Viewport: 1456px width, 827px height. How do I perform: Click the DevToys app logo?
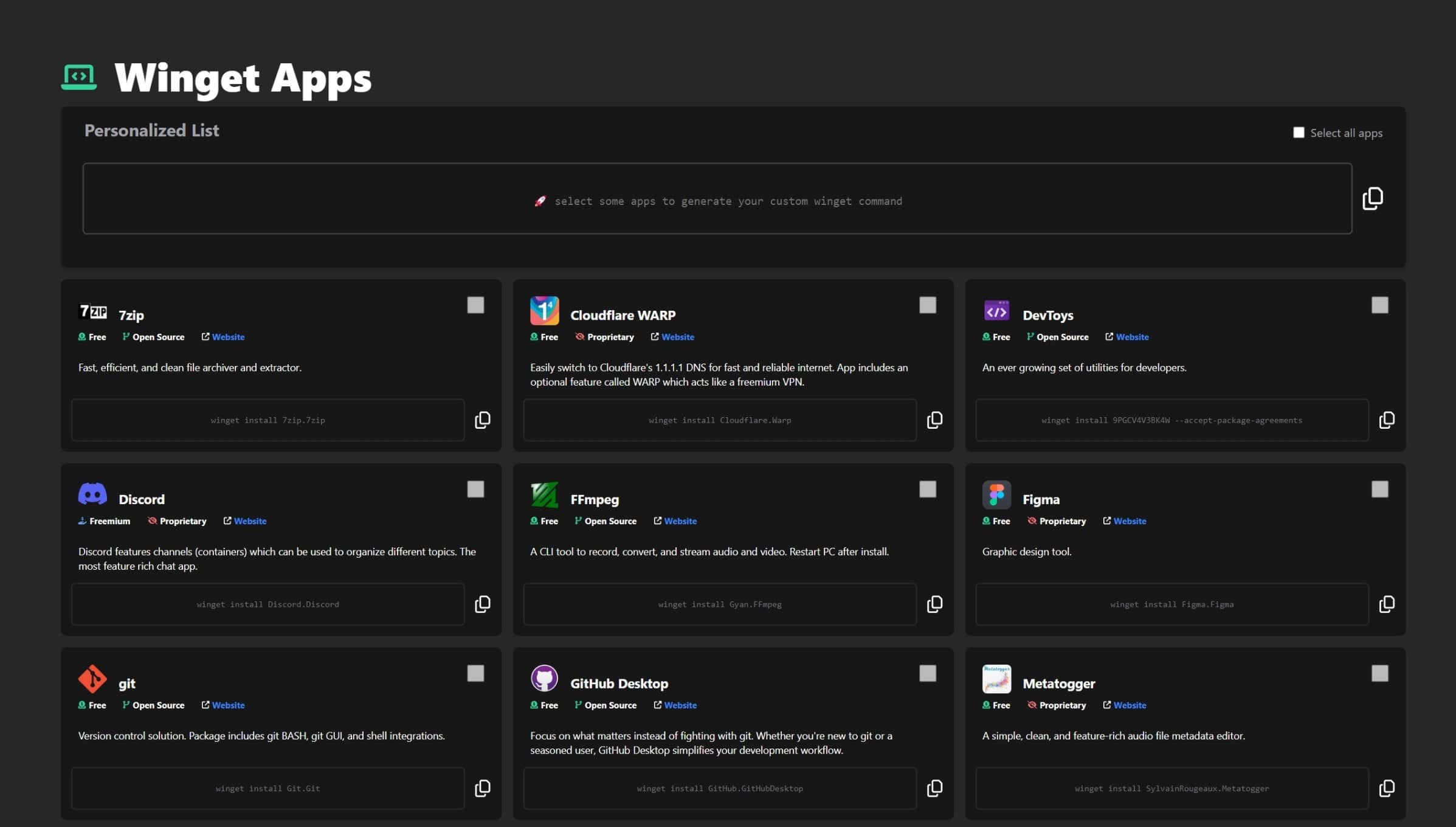996,311
